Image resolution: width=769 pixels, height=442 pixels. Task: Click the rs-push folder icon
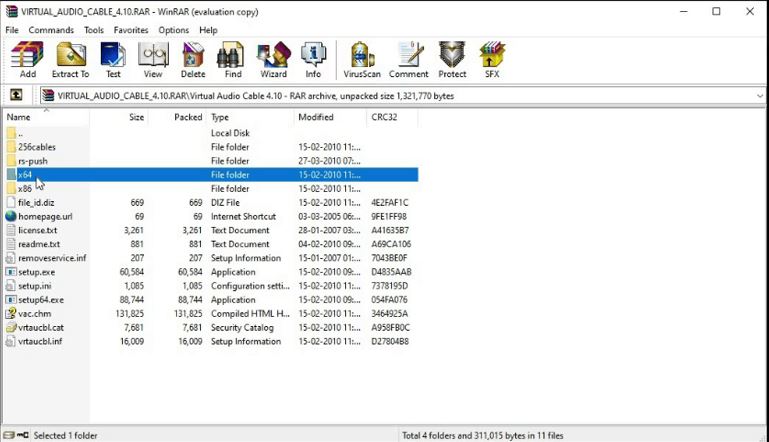tap(11, 160)
